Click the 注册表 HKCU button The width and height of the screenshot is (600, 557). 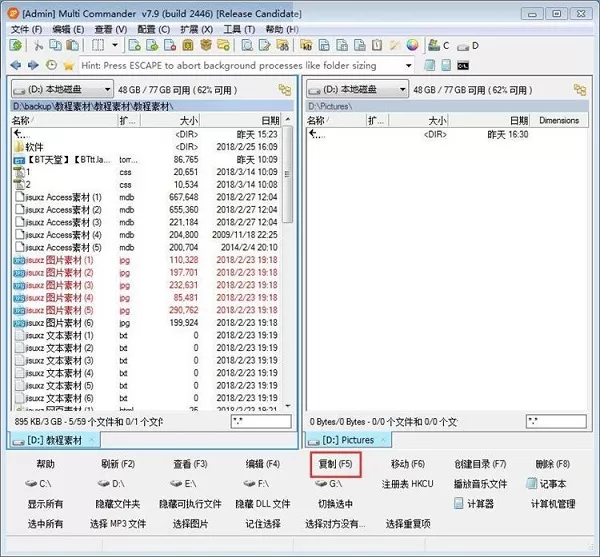pos(408,484)
